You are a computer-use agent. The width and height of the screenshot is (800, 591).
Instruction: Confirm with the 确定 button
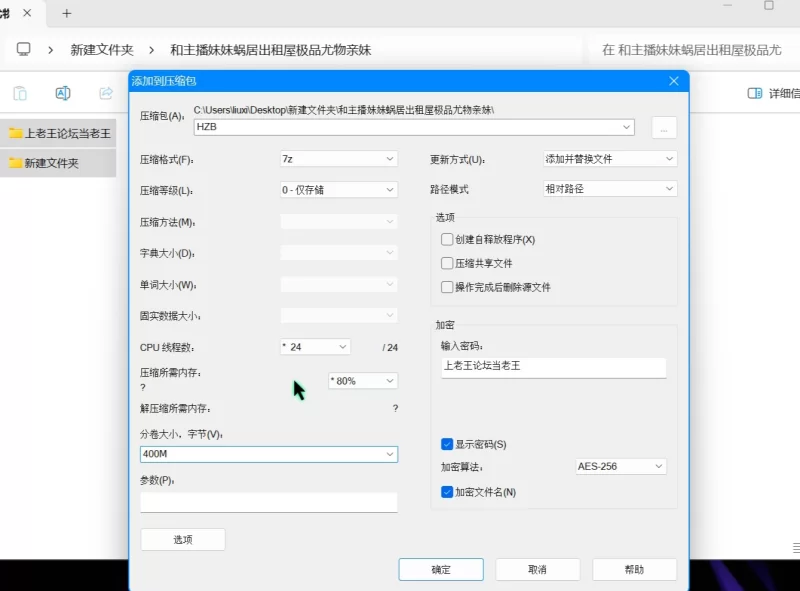point(441,570)
